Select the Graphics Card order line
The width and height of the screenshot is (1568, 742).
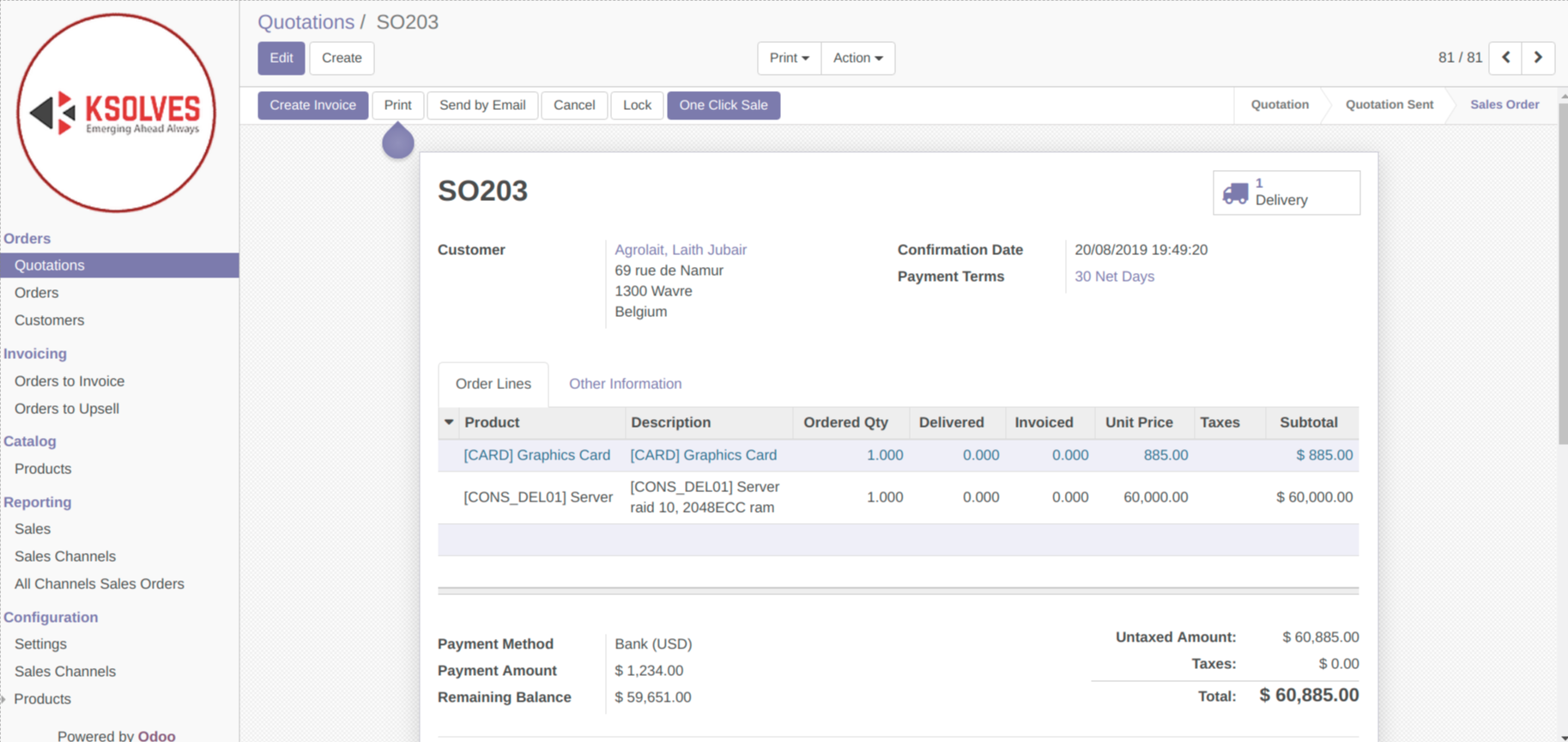pyautogui.click(x=536, y=455)
